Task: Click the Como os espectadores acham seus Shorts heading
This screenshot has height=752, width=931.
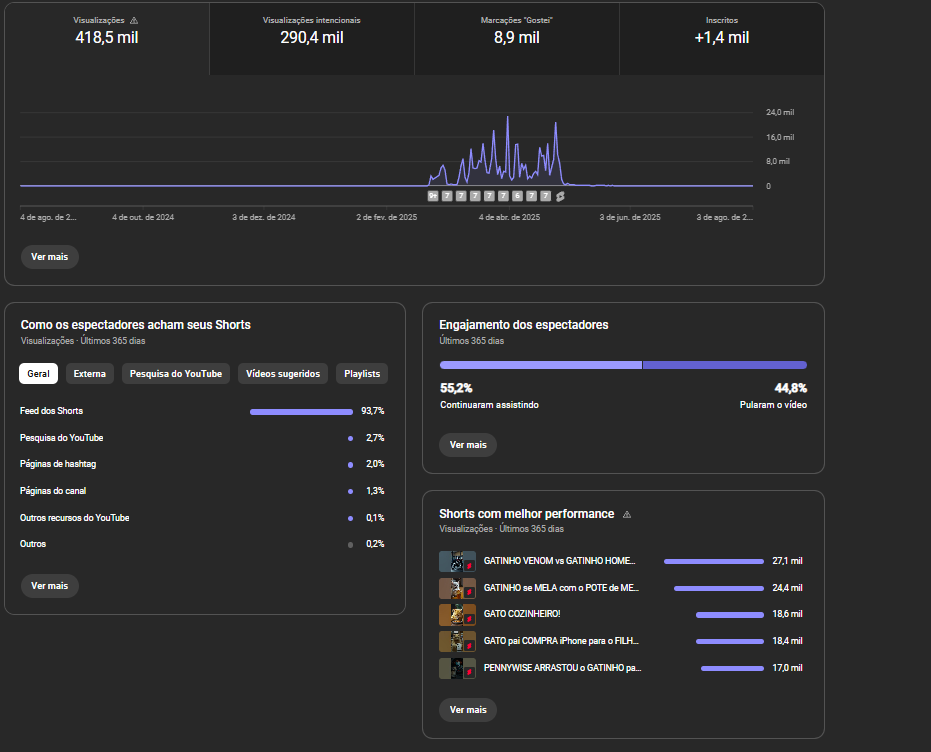Action: click(135, 325)
